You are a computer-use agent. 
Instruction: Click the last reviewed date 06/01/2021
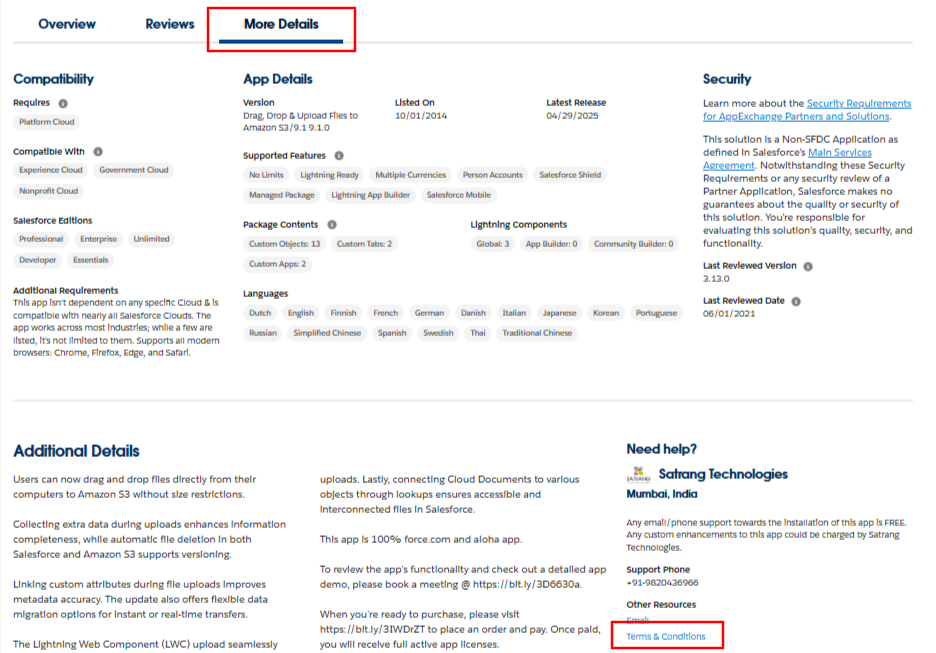pyautogui.click(x=729, y=314)
